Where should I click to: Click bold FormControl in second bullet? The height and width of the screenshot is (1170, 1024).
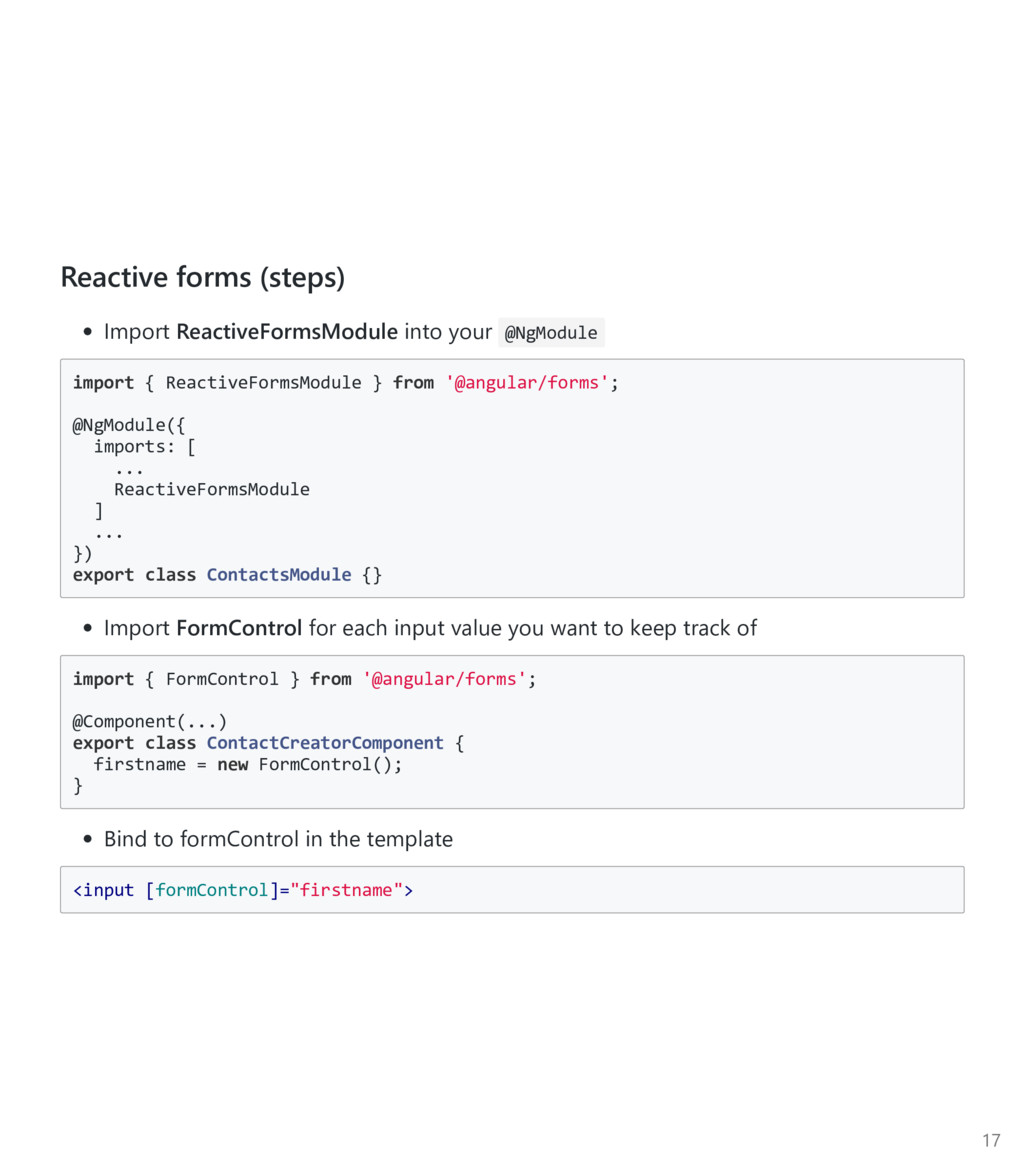(x=239, y=628)
